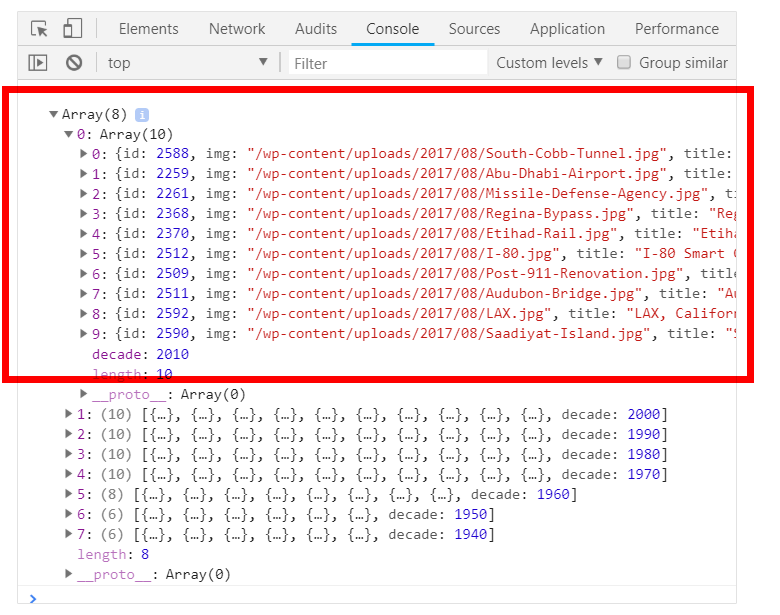Clear the console with the ban icon
This screenshot has height=615, width=780.
point(74,63)
